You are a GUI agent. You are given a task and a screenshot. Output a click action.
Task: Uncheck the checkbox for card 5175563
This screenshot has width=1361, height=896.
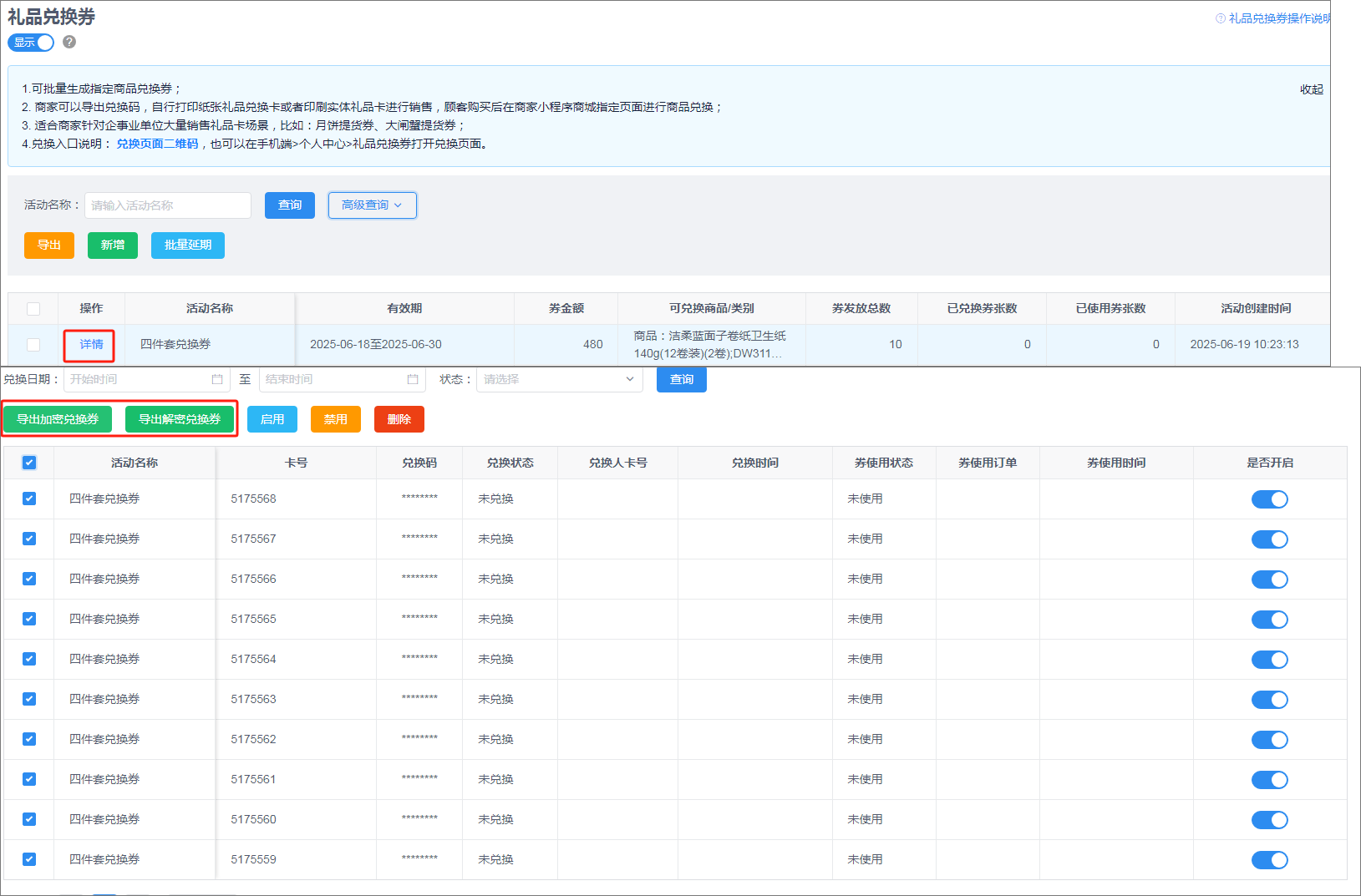tap(29, 699)
